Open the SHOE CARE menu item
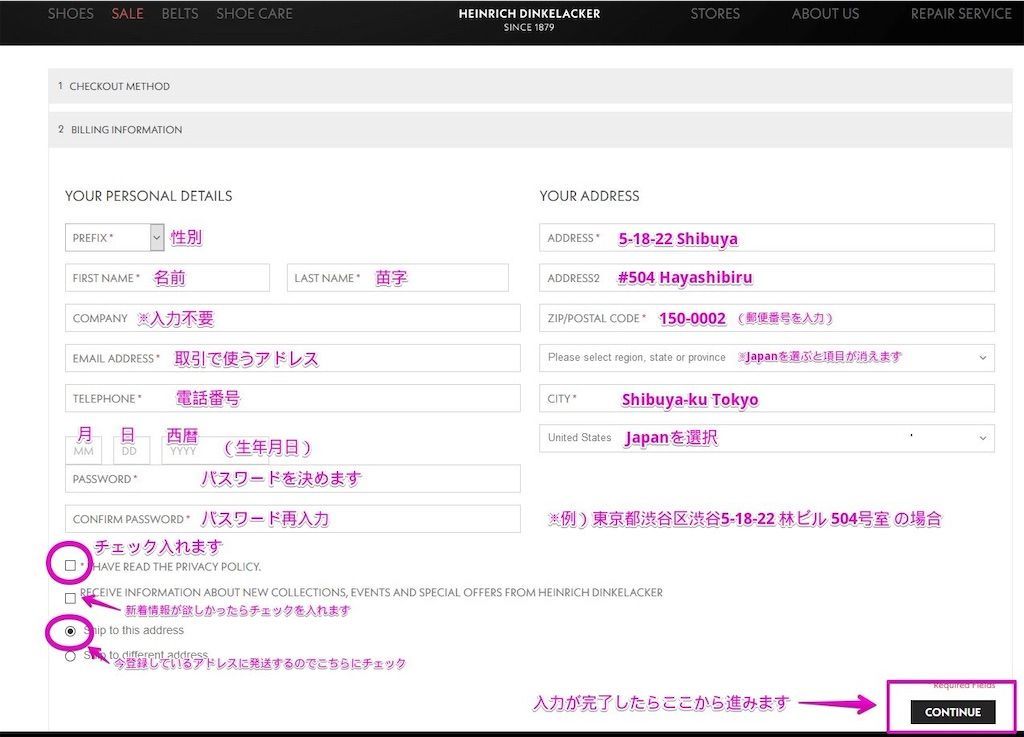 point(254,14)
